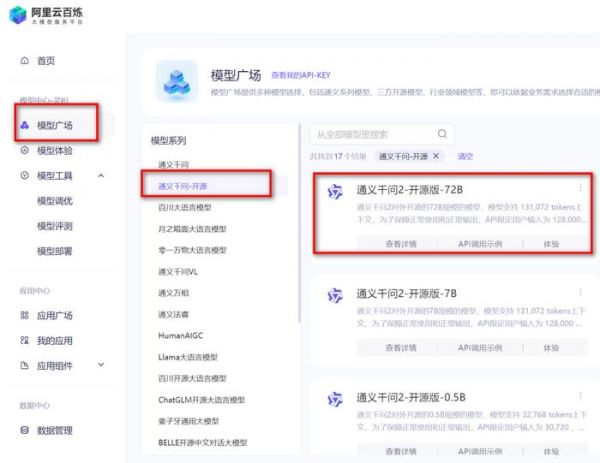Expand the 应用组件 sidebar group

(x=99, y=366)
